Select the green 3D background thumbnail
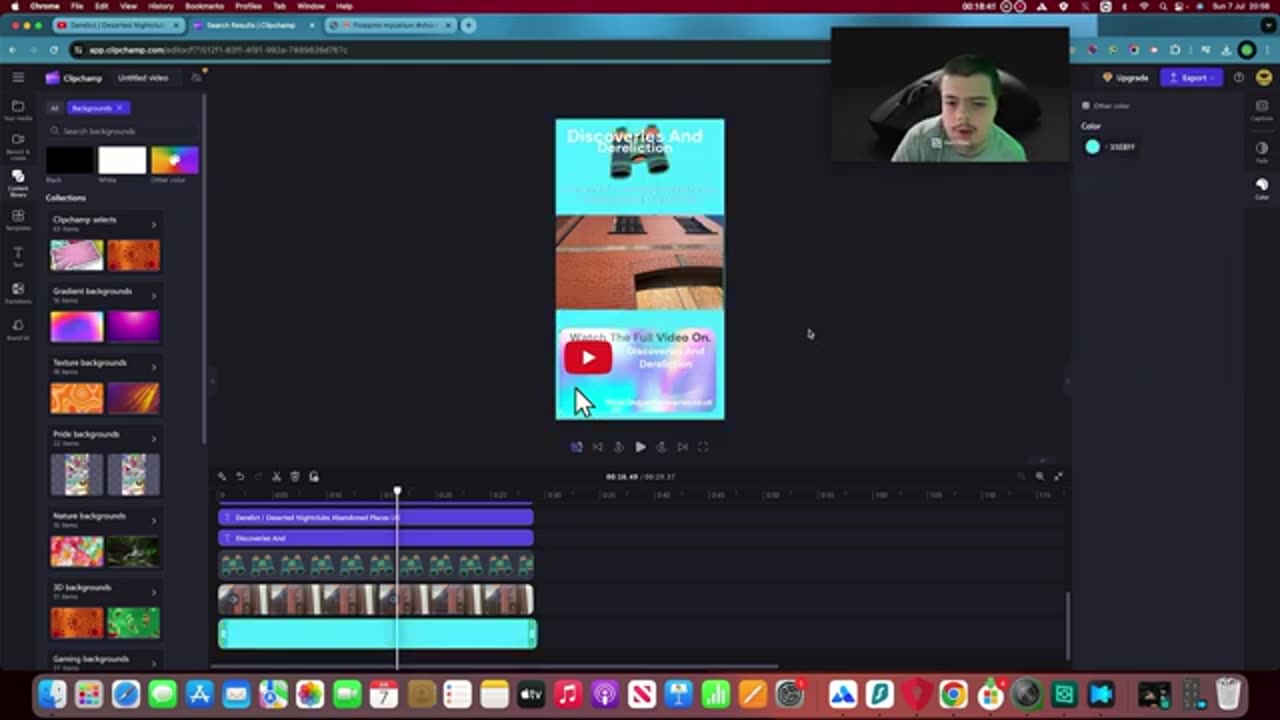 (x=134, y=622)
